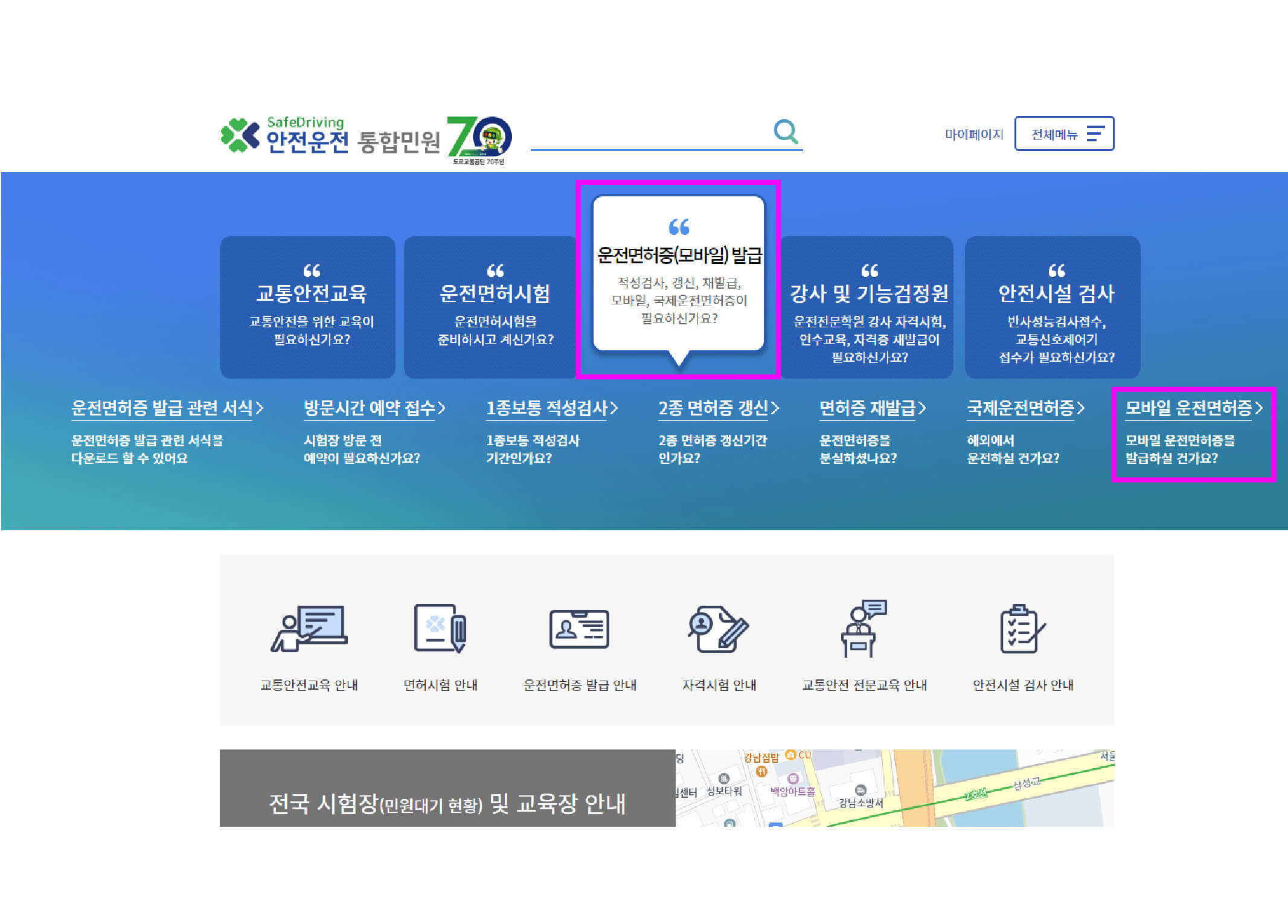
Task: Click 운전면허증 발급 안내 ID card icon
Action: (x=579, y=629)
